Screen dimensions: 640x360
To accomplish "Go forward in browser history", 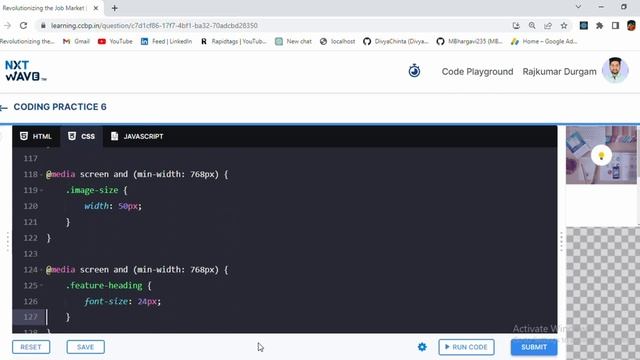I will pyautogui.click(x=7, y=25).
